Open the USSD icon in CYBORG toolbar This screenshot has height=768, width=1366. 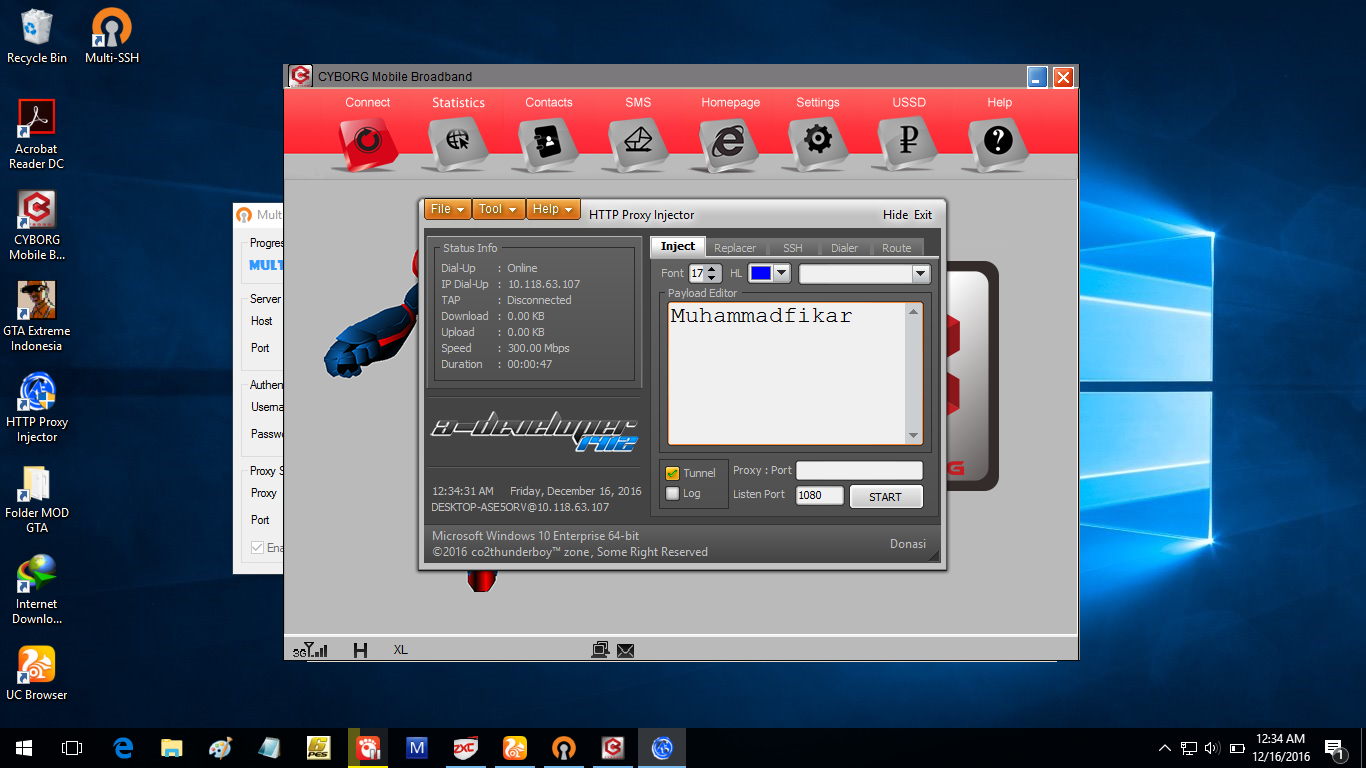point(908,143)
